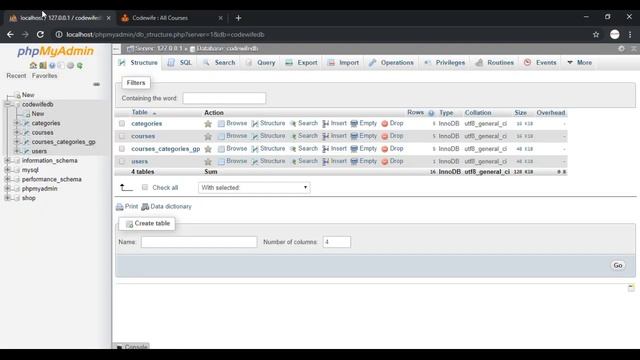The image size is (640, 360).
Task: Browse the courses table rows
Action: tap(232, 136)
